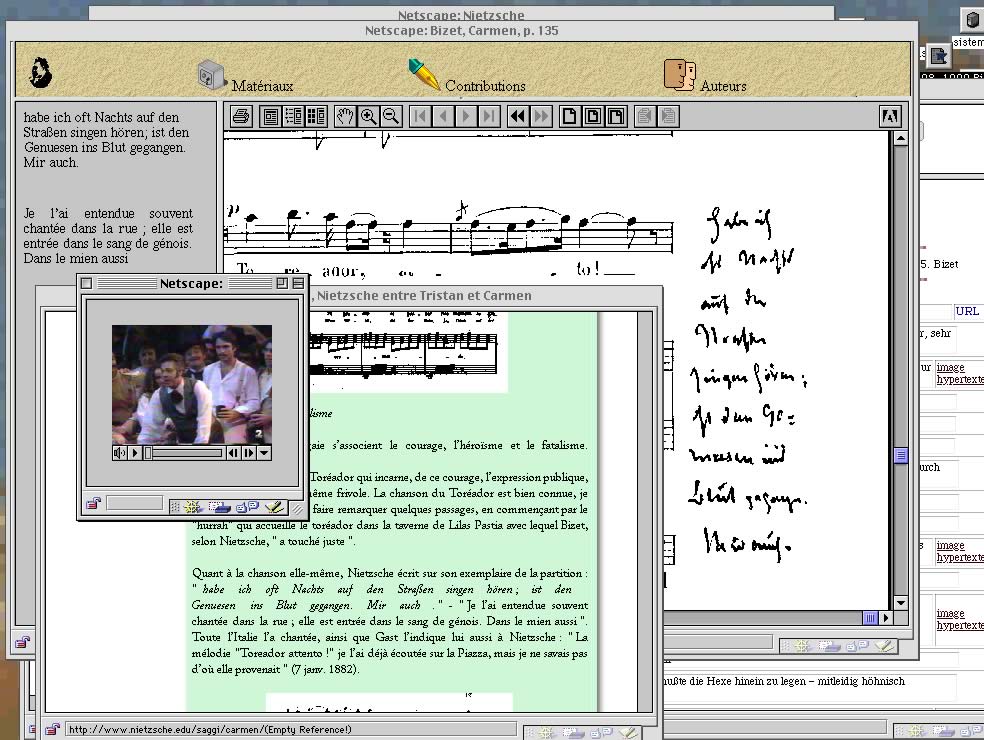
Task: Set Fit Page view icon
Action: pos(593,116)
